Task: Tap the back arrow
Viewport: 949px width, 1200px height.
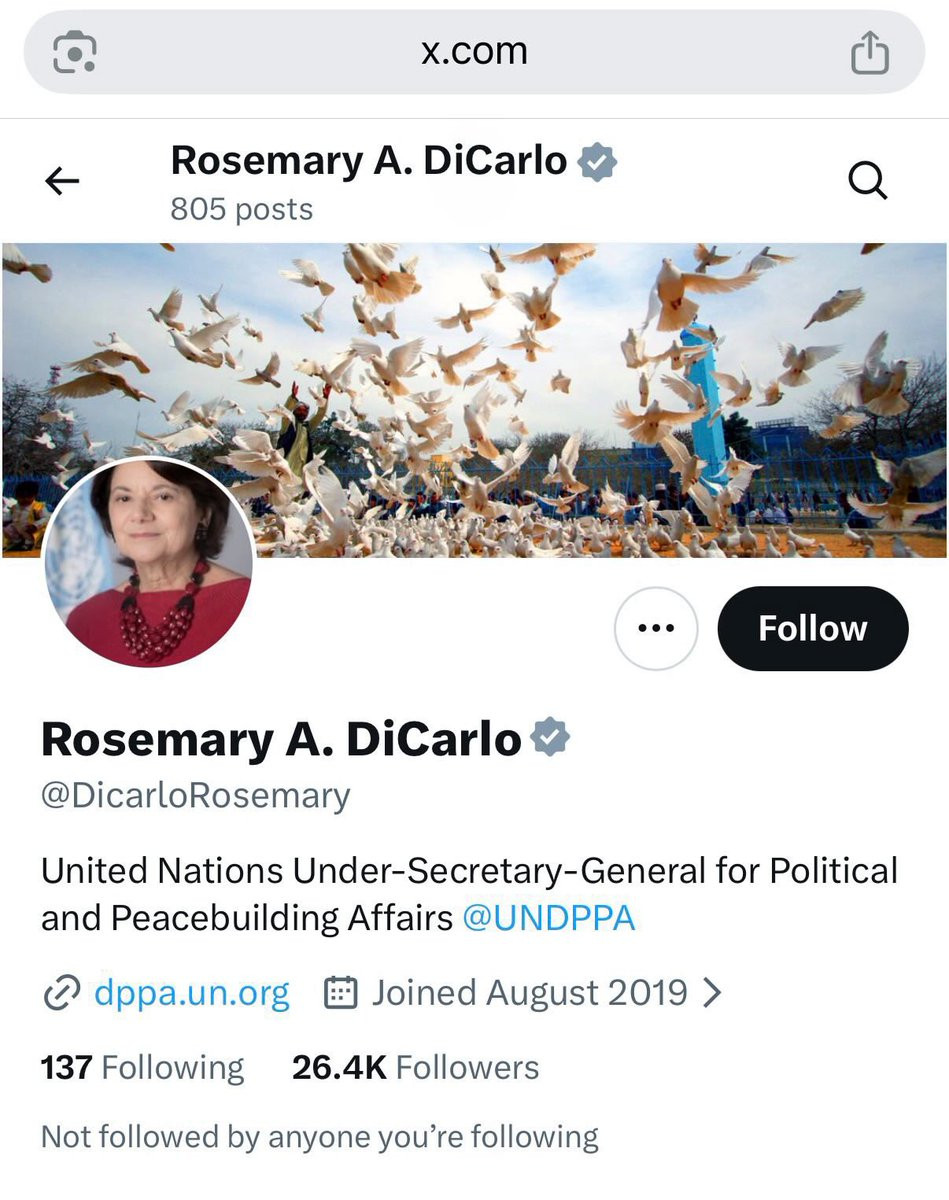Action: point(62,181)
